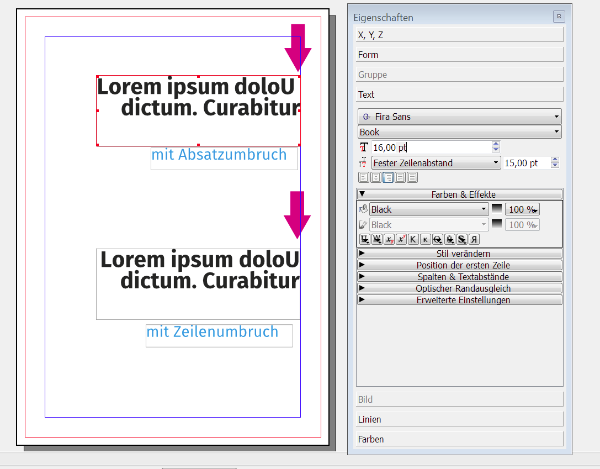Toggle forced justified text alignment
This screenshot has height=469, width=600.
[x=412, y=177]
